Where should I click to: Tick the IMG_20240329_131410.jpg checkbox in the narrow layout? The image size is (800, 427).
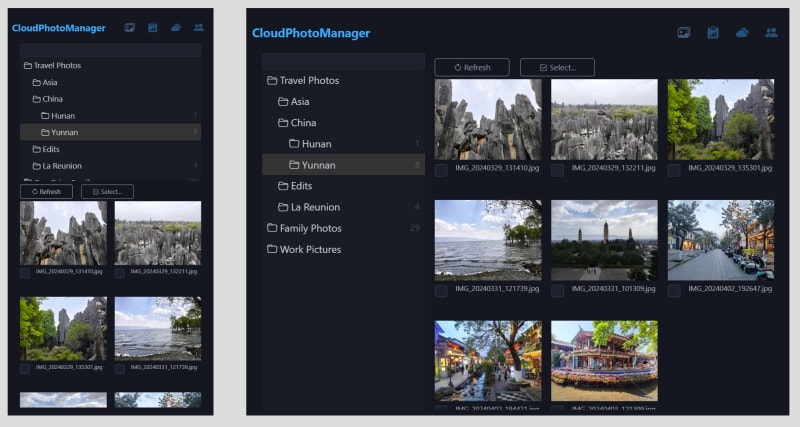click(x=24, y=273)
